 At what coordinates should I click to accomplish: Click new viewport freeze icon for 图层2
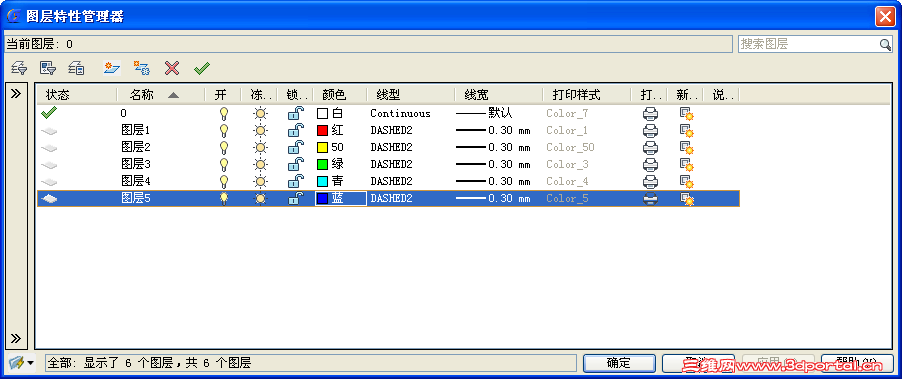tap(686, 148)
